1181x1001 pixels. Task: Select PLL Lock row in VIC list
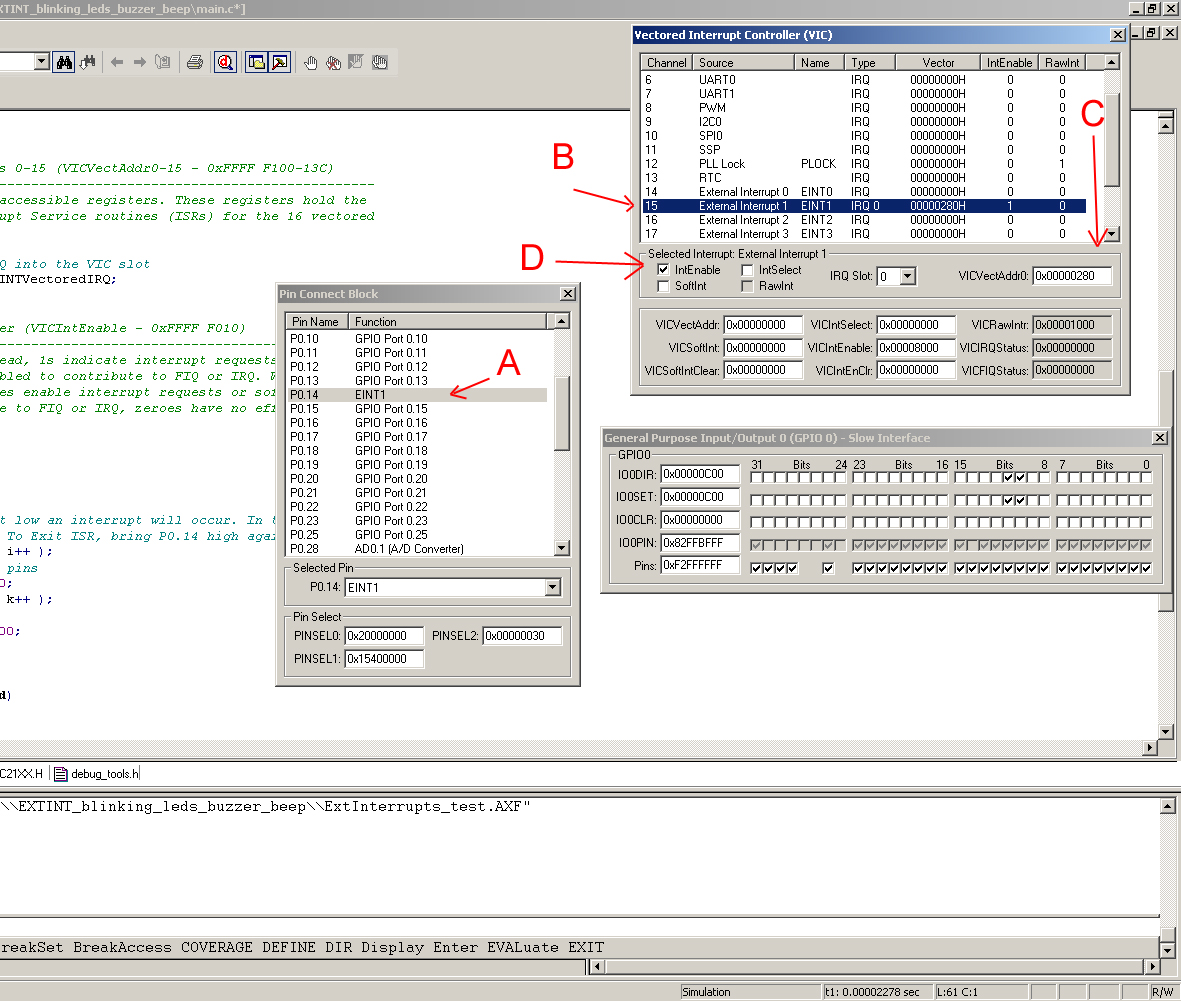coord(863,163)
